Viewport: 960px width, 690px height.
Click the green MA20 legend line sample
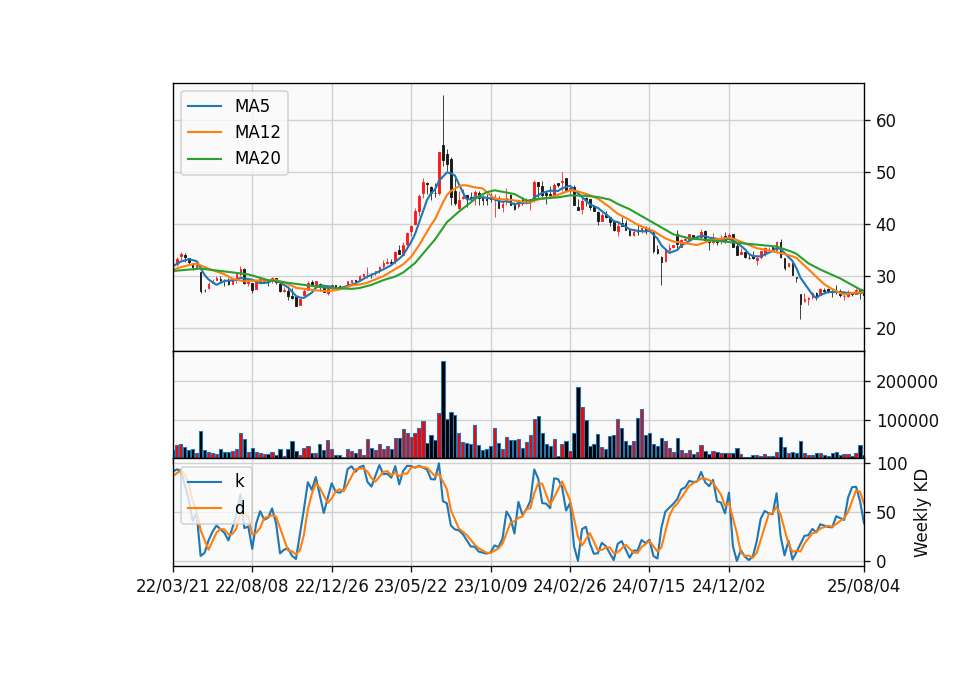(204, 158)
